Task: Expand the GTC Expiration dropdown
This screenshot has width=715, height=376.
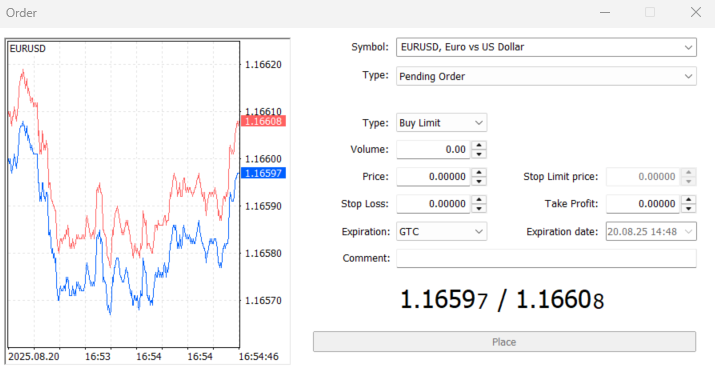Action: click(x=441, y=232)
